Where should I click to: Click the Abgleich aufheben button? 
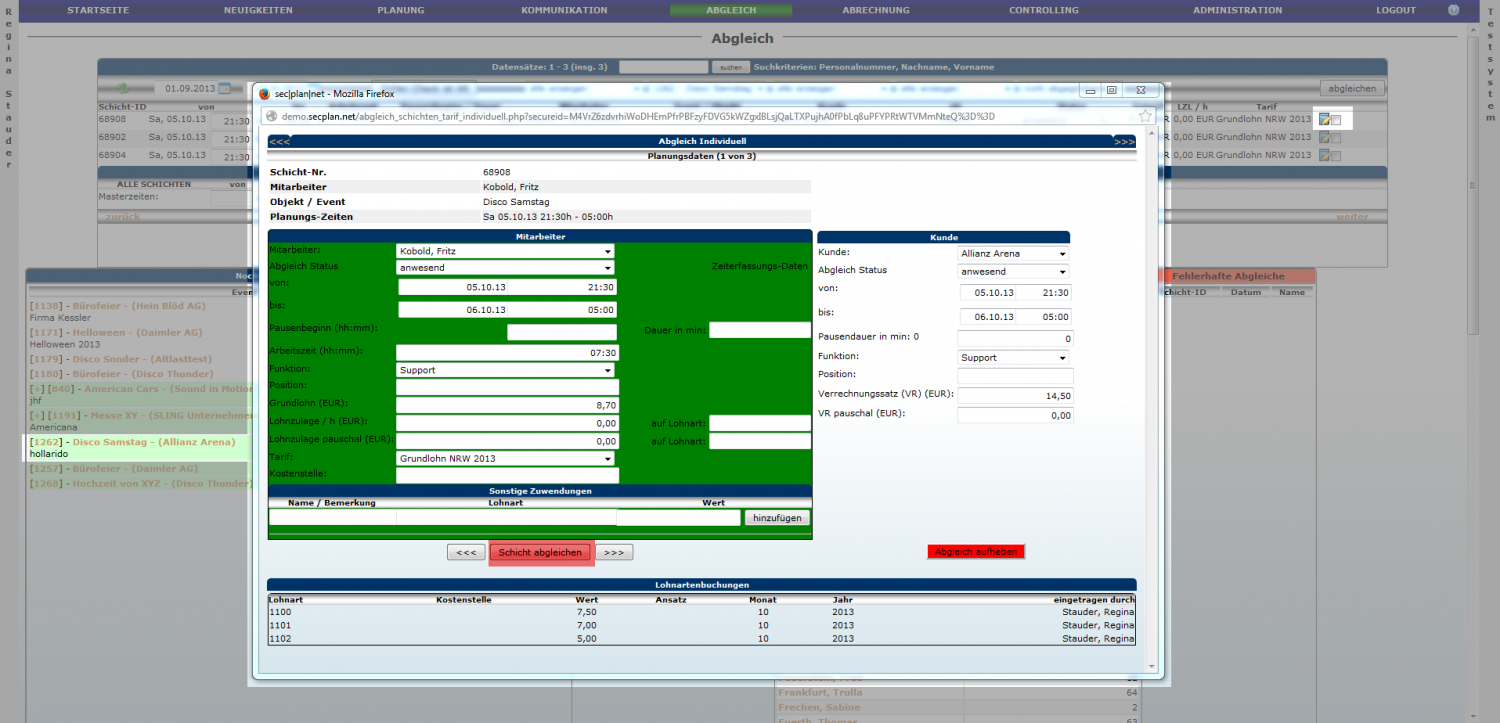976,552
